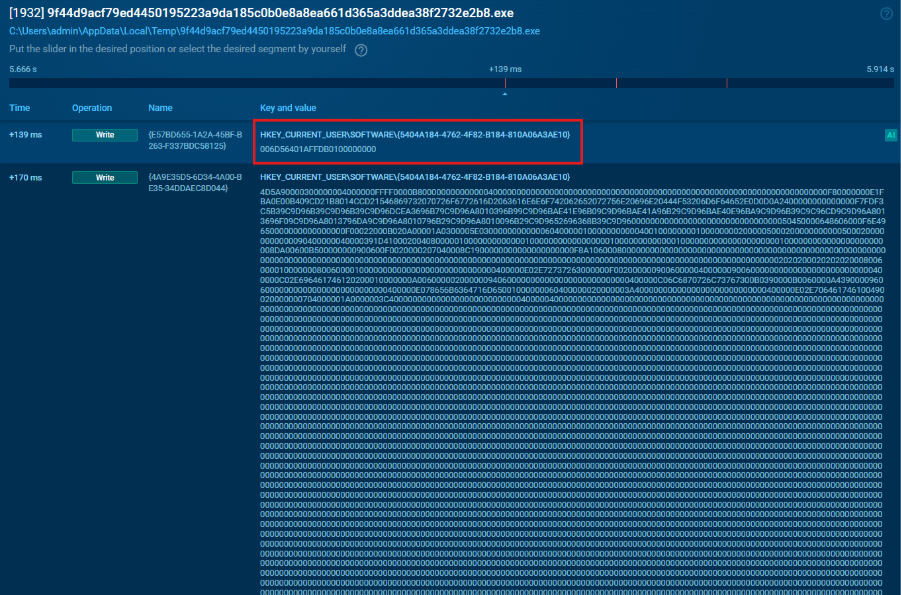
Task: Click the registry key in the +170 ms row
Action: coord(415,177)
